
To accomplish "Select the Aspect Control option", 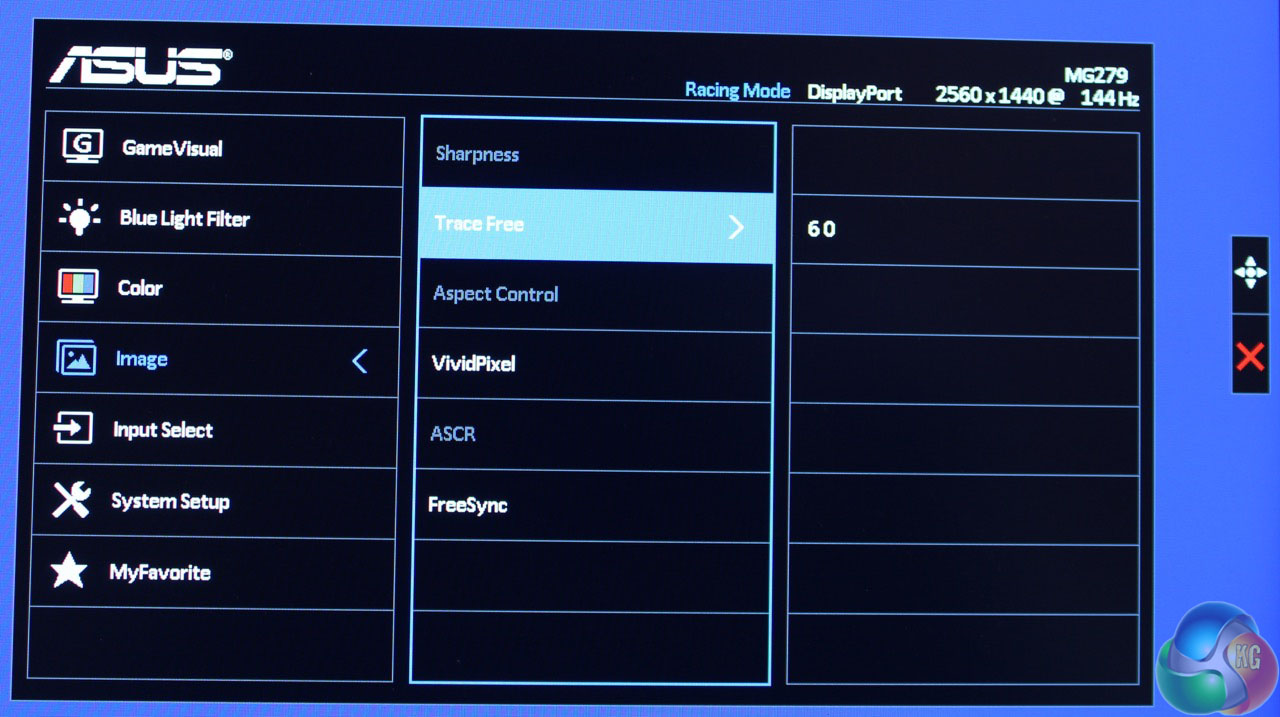I will pos(595,296).
